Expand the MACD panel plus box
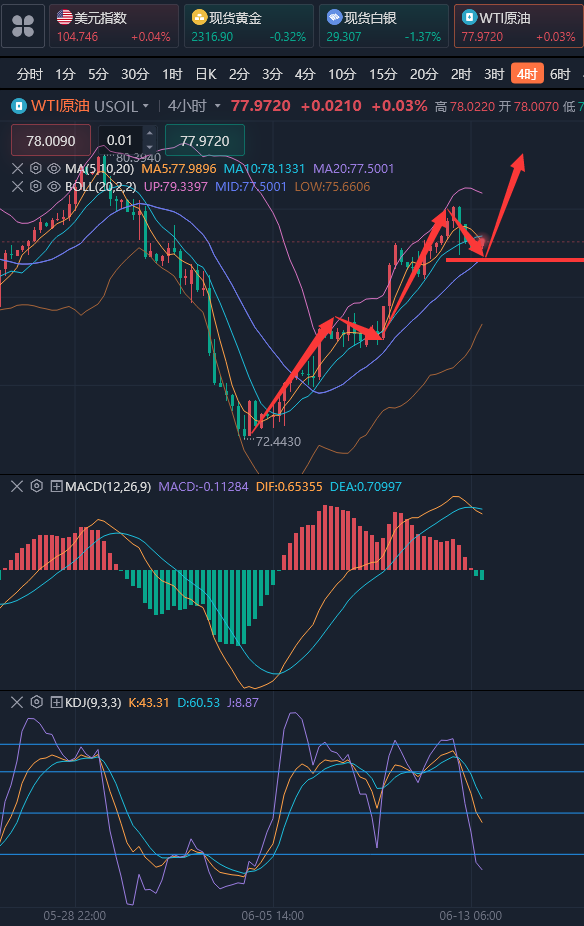This screenshot has width=584, height=926. [x=57, y=487]
